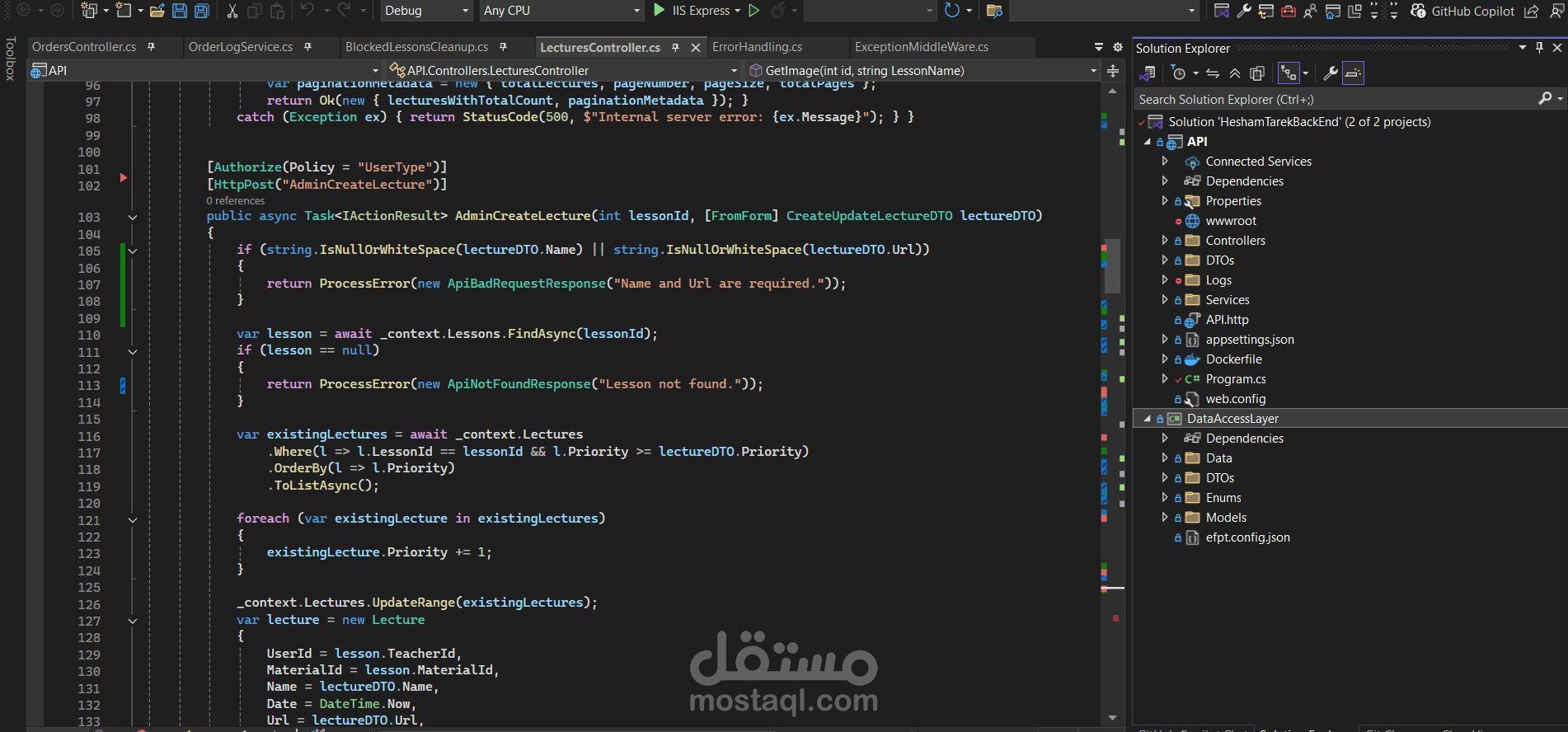Select Program.cs in Solution Explorer
The width and height of the screenshot is (1568, 732).
tap(1235, 379)
